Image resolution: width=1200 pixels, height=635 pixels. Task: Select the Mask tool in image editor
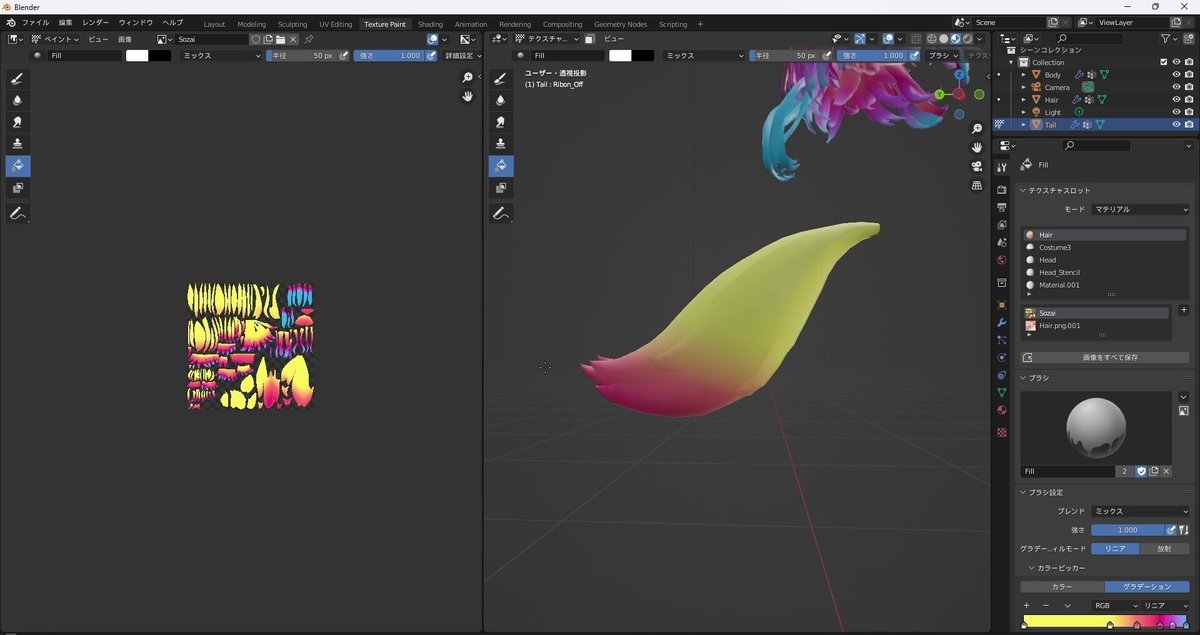point(18,188)
